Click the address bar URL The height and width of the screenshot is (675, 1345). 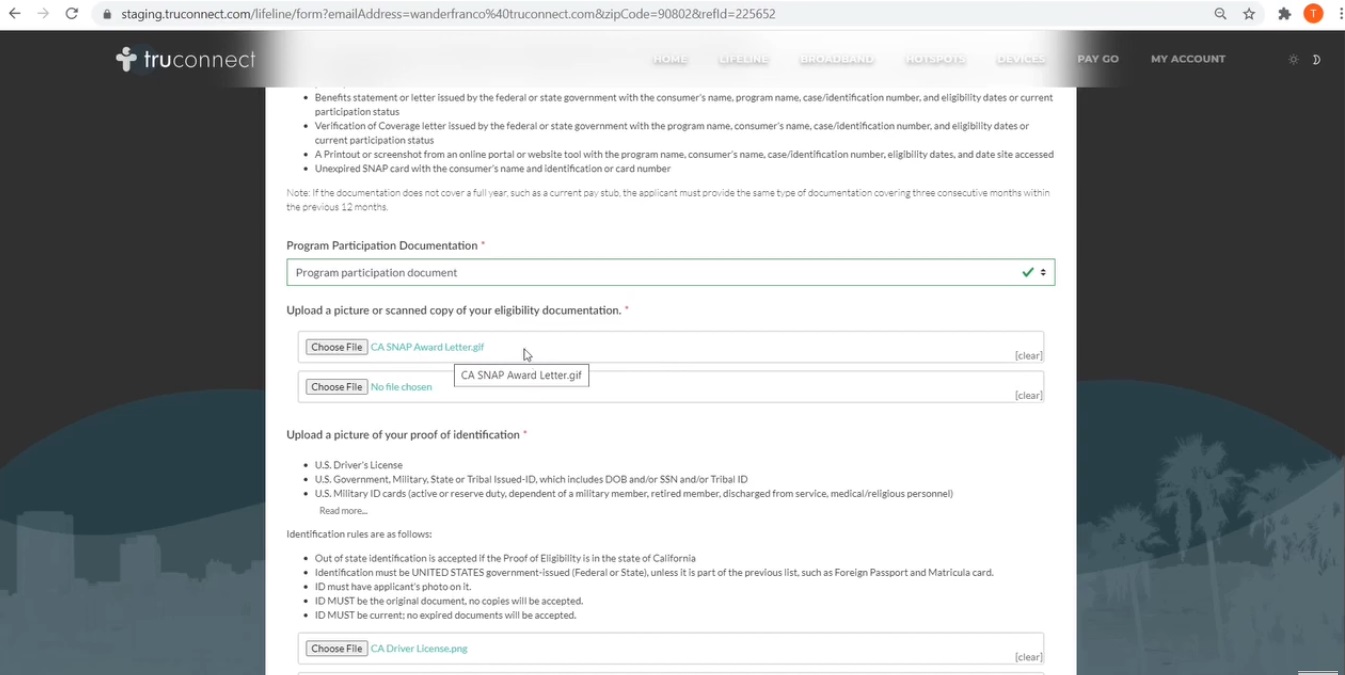pos(448,14)
